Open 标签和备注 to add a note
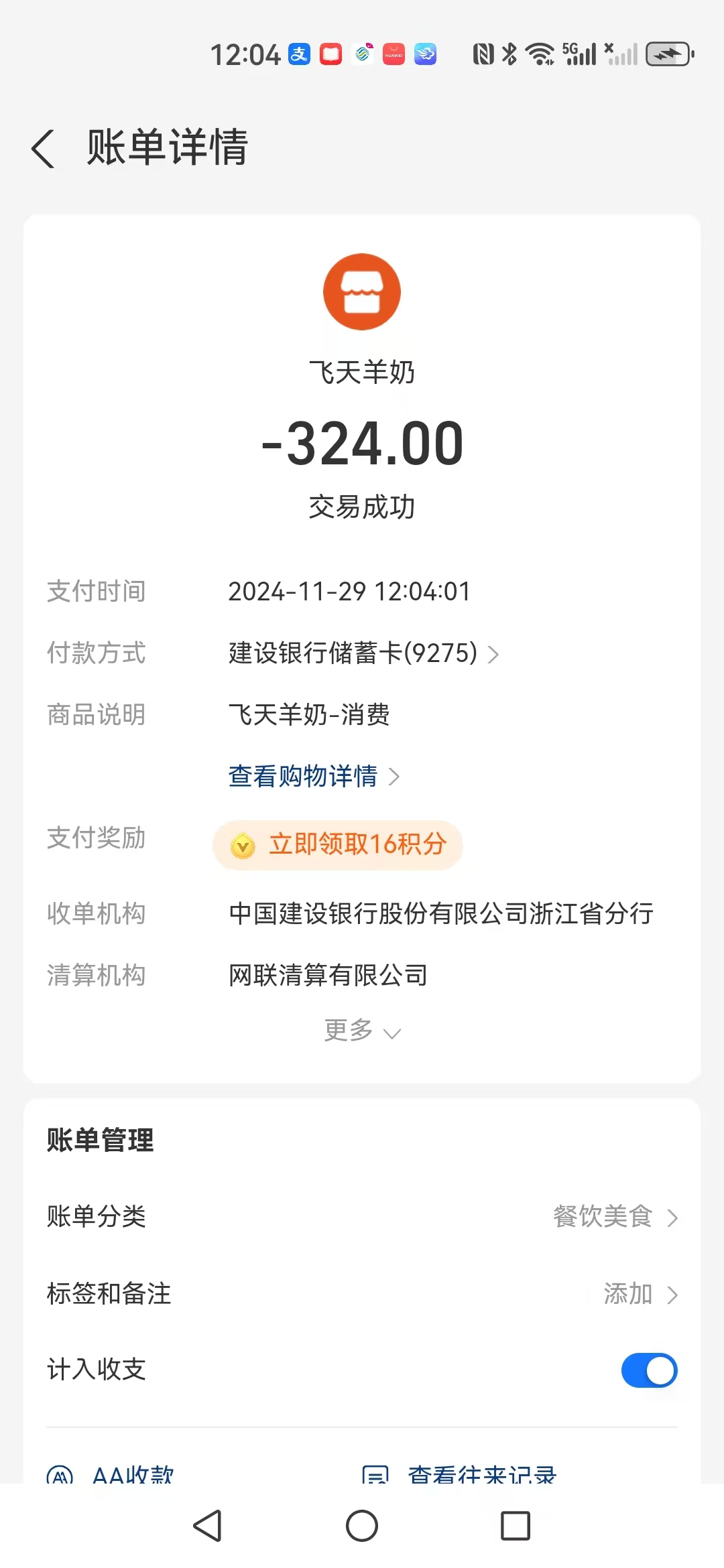This screenshot has height=1568, width=724. point(640,1294)
